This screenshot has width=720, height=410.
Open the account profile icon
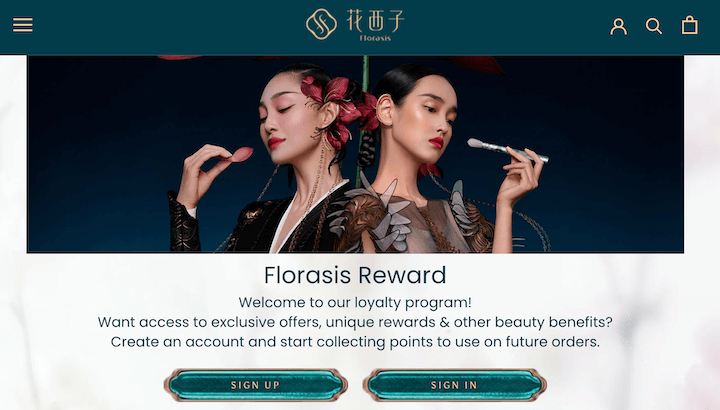619,26
